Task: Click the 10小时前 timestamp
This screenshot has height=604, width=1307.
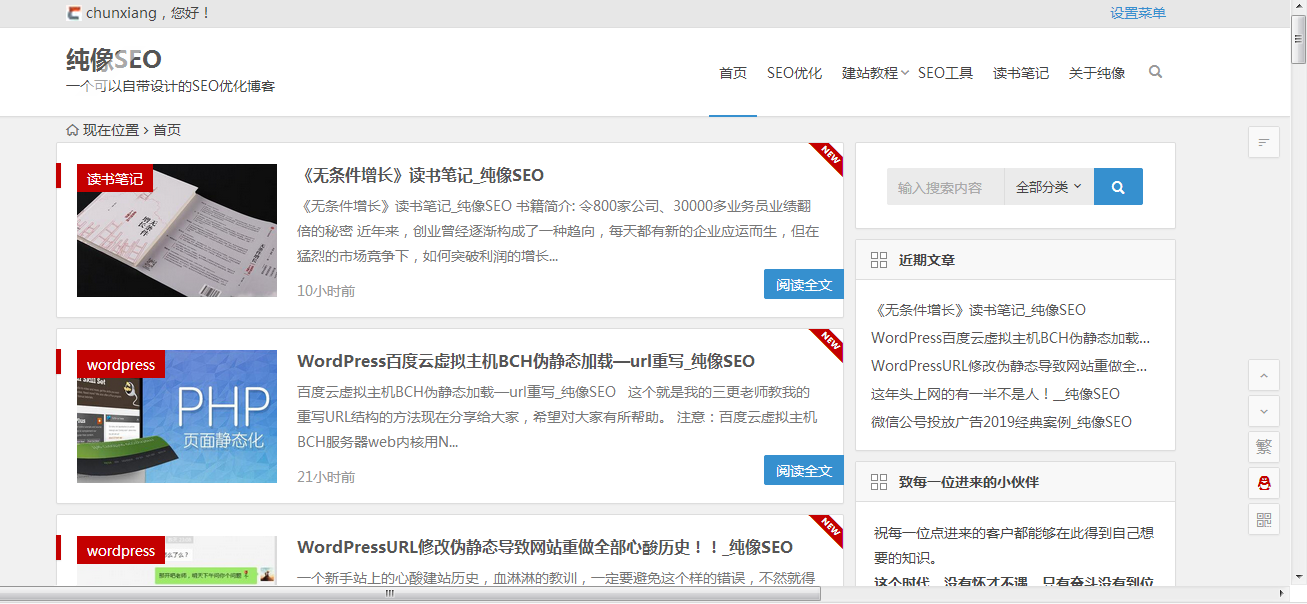Action: click(x=326, y=291)
